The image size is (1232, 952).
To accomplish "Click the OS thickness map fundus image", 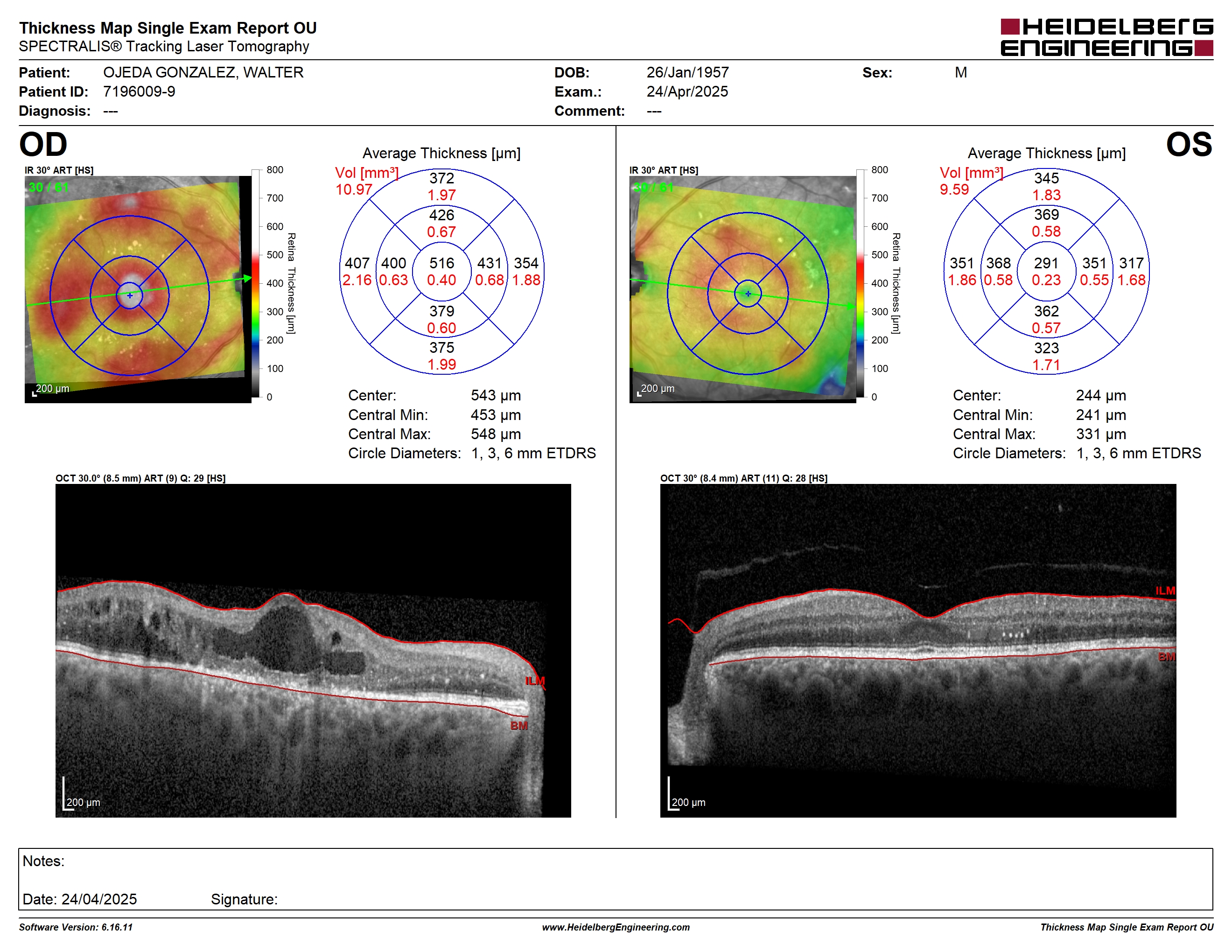I will pos(742,289).
